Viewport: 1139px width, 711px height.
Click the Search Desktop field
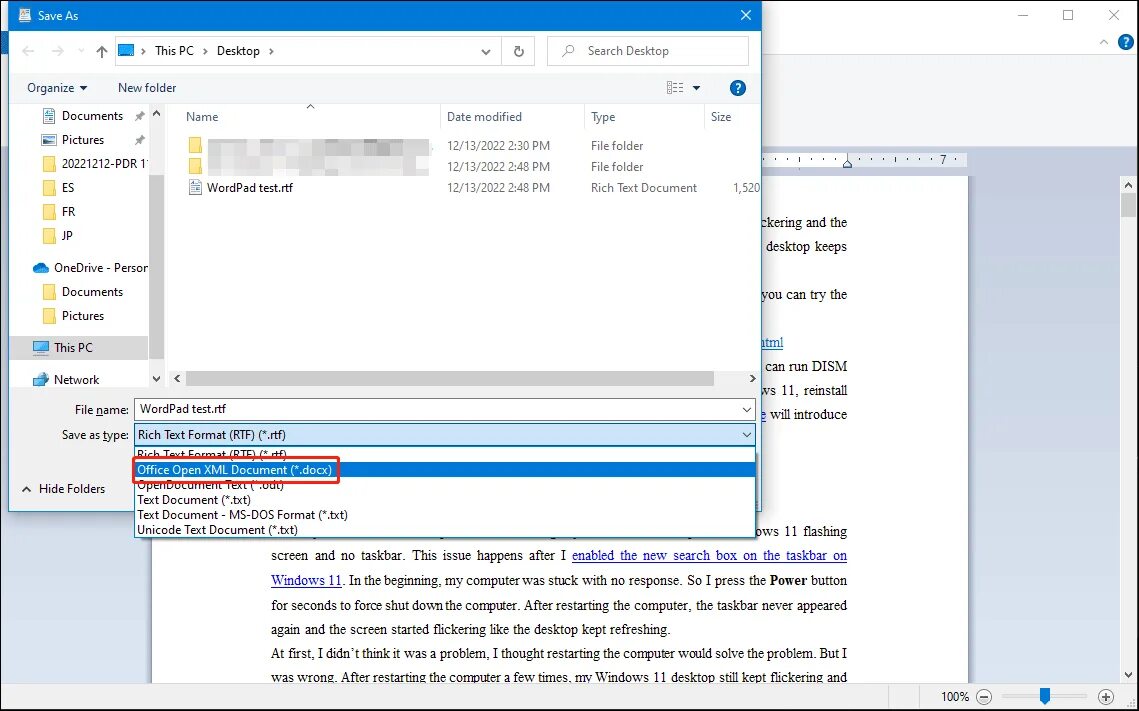648,51
